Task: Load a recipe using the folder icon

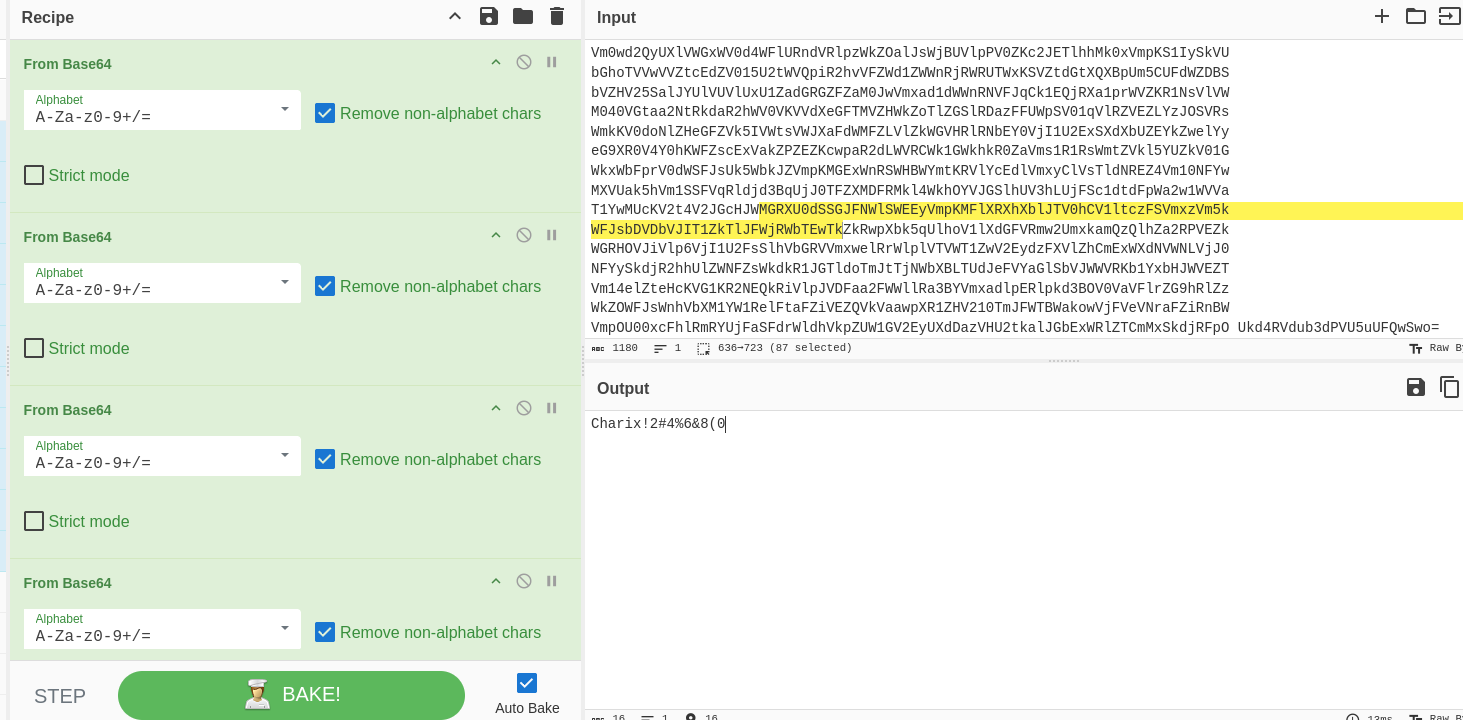Action: pos(522,16)
